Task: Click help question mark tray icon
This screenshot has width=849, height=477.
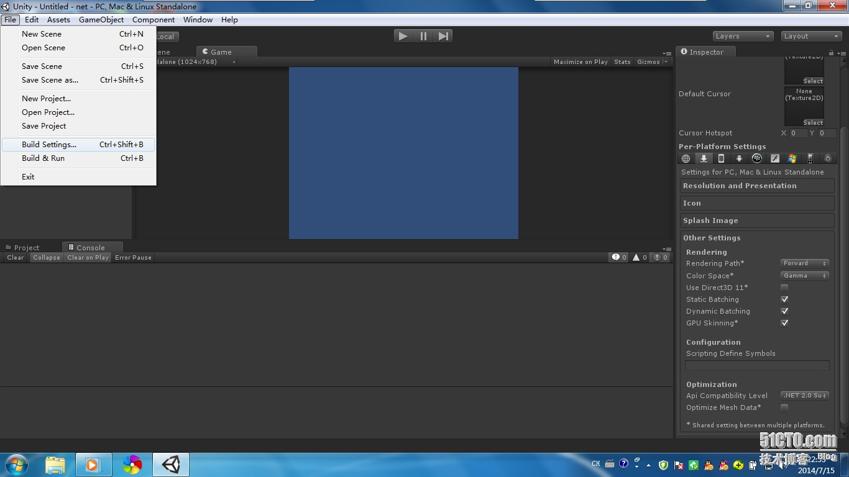Action: (x=624, y=463)
